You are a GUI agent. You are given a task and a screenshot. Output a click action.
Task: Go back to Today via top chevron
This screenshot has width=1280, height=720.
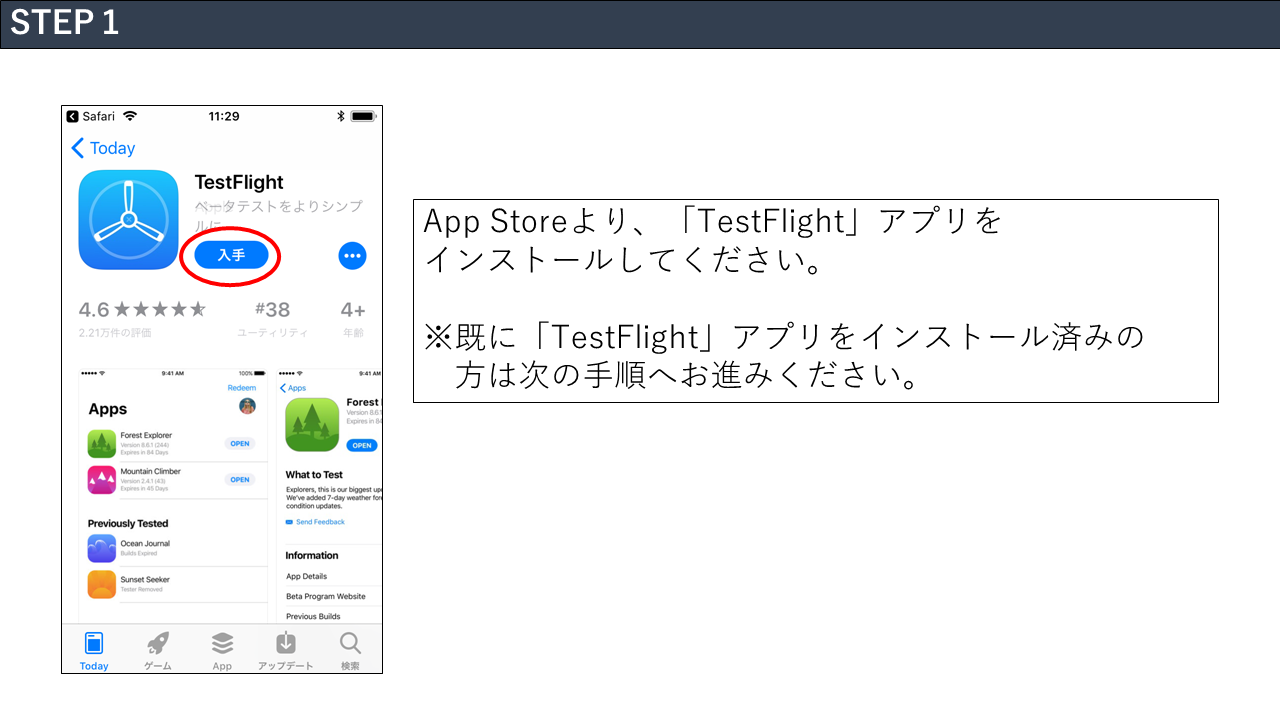click(x=103, y=148)
